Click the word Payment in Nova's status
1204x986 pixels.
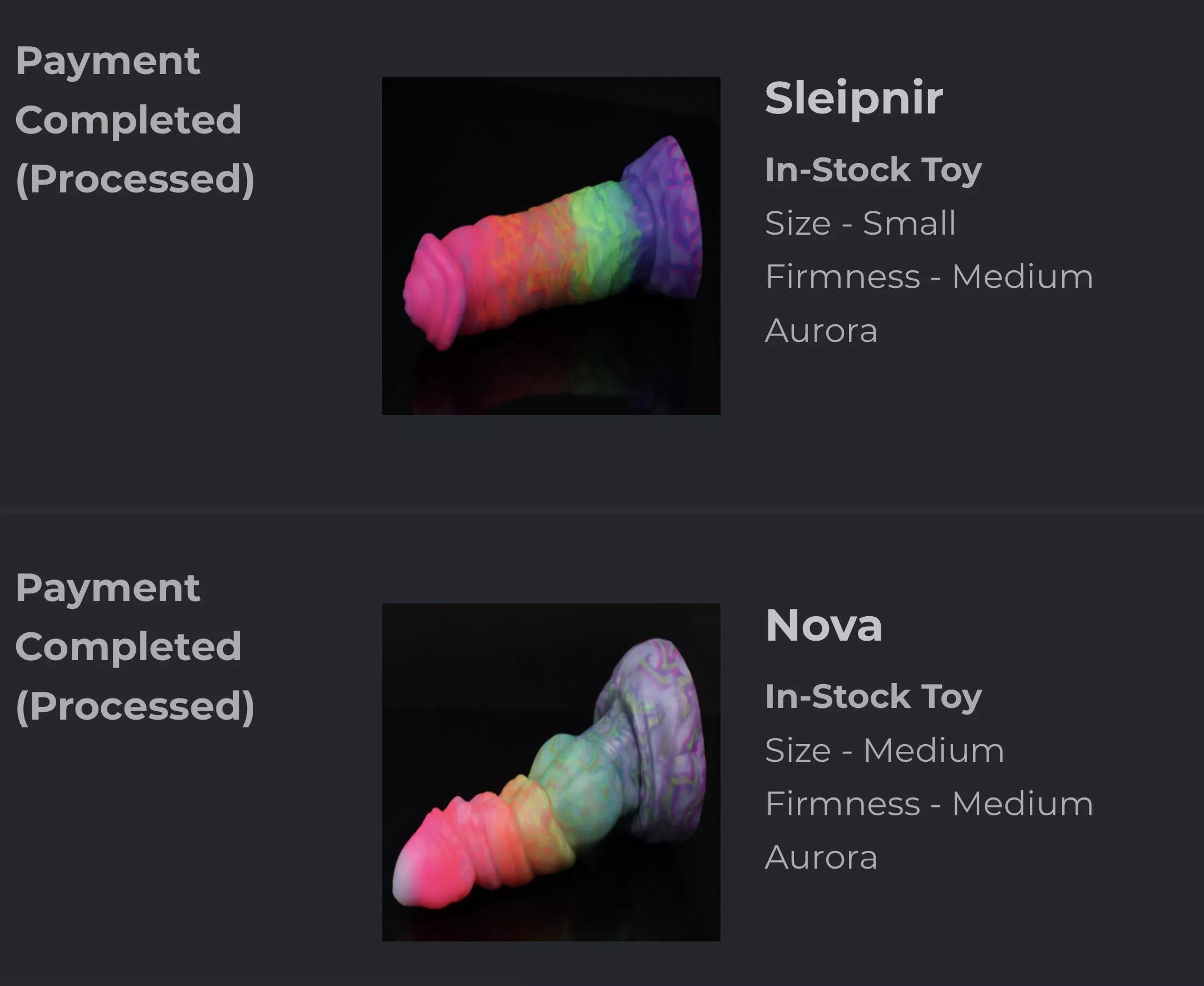point(107,587)
